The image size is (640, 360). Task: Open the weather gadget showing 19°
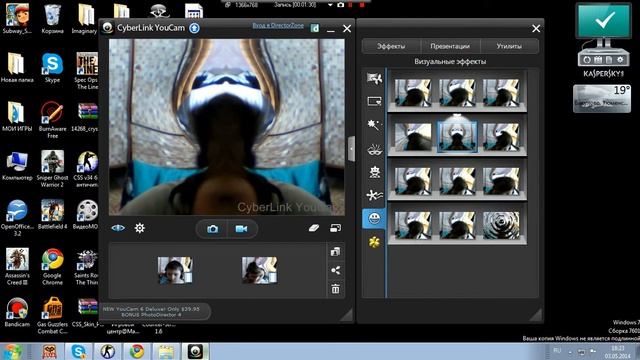point(602,98)
